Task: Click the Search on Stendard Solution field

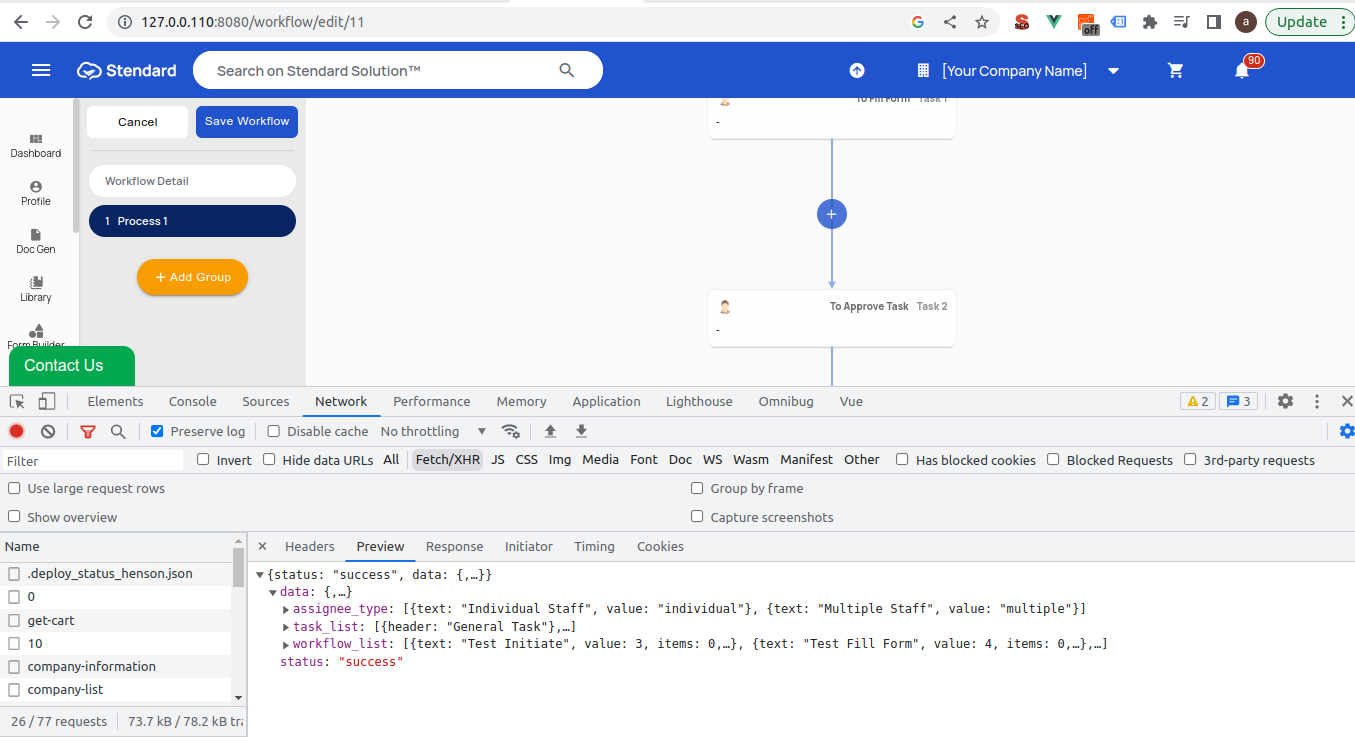Action: point(380,71)
